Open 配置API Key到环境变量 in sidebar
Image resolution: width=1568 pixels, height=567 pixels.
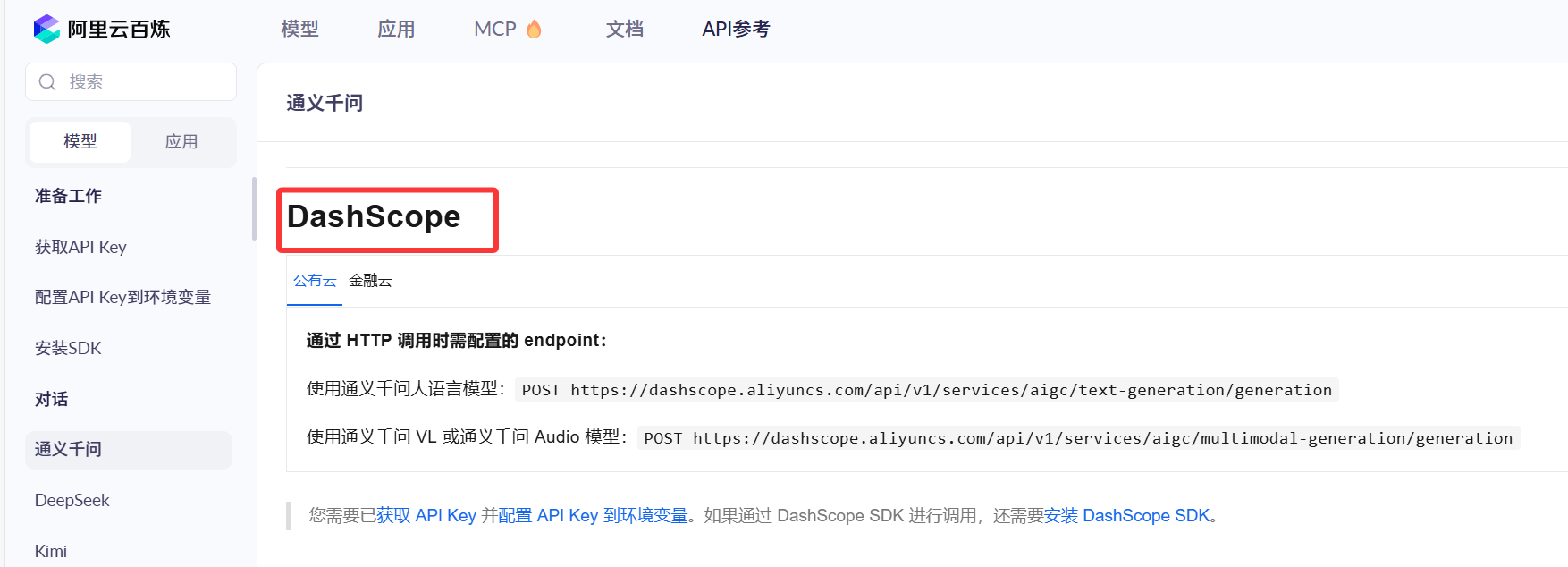pyautogui.click(x=122, y=297)
